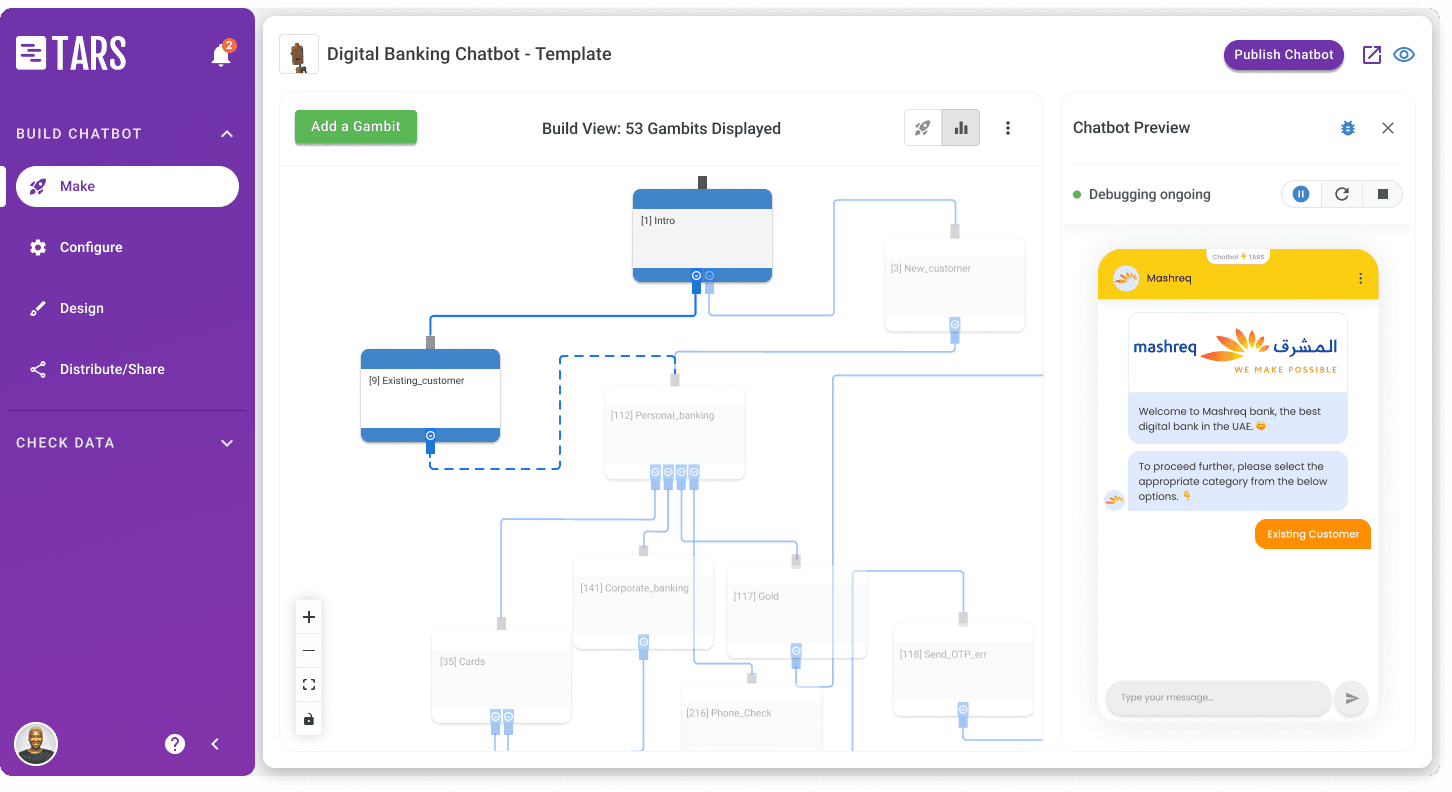Screen dimensions: 1452x792
Task: Collapse the sidebar with the left chevron
Action: click(215, 744)
